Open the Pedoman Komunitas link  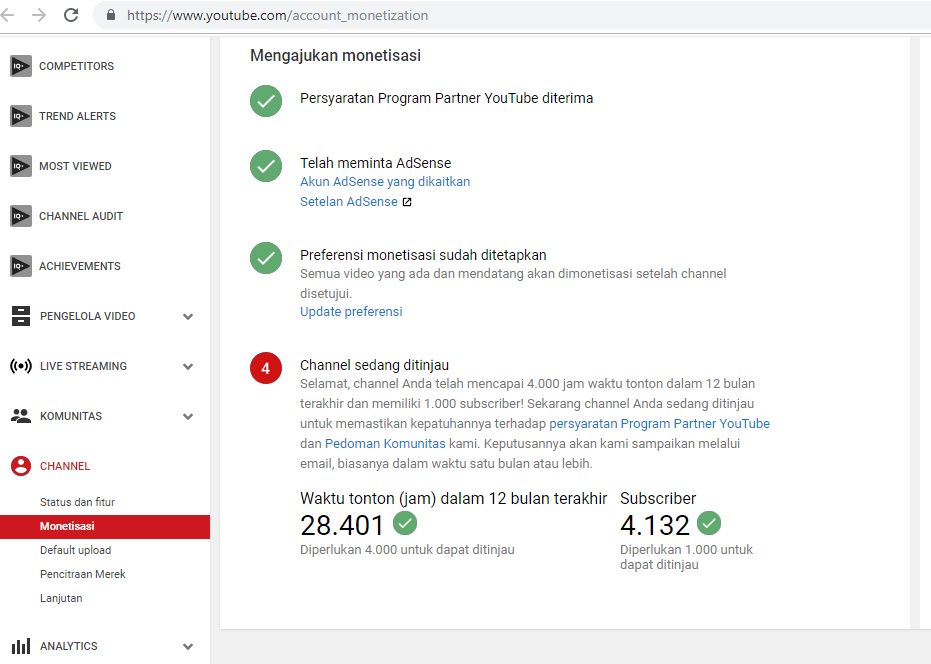click(385, 443)
